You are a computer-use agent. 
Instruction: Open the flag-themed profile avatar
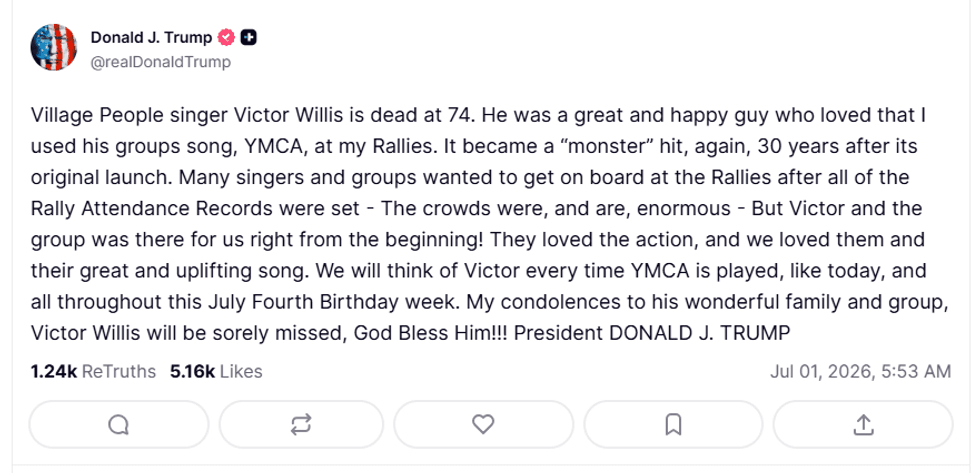[x=54, y=47]
